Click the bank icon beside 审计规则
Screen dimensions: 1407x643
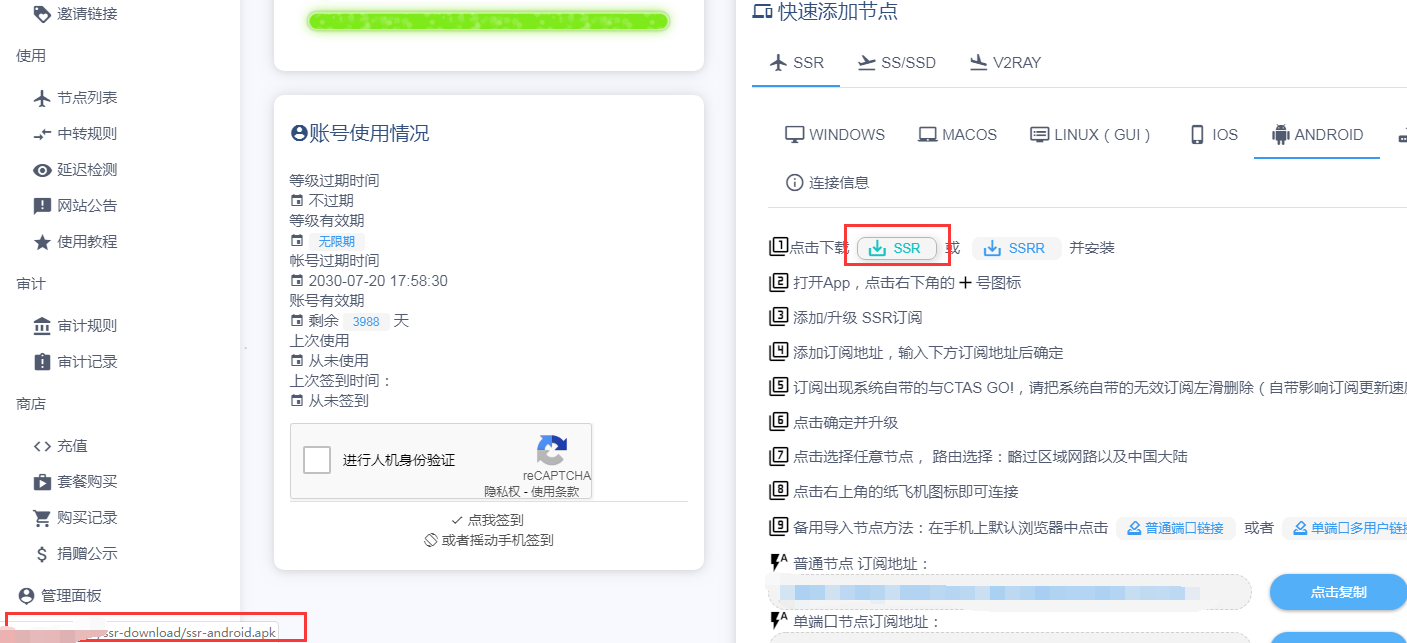(42, 326)
